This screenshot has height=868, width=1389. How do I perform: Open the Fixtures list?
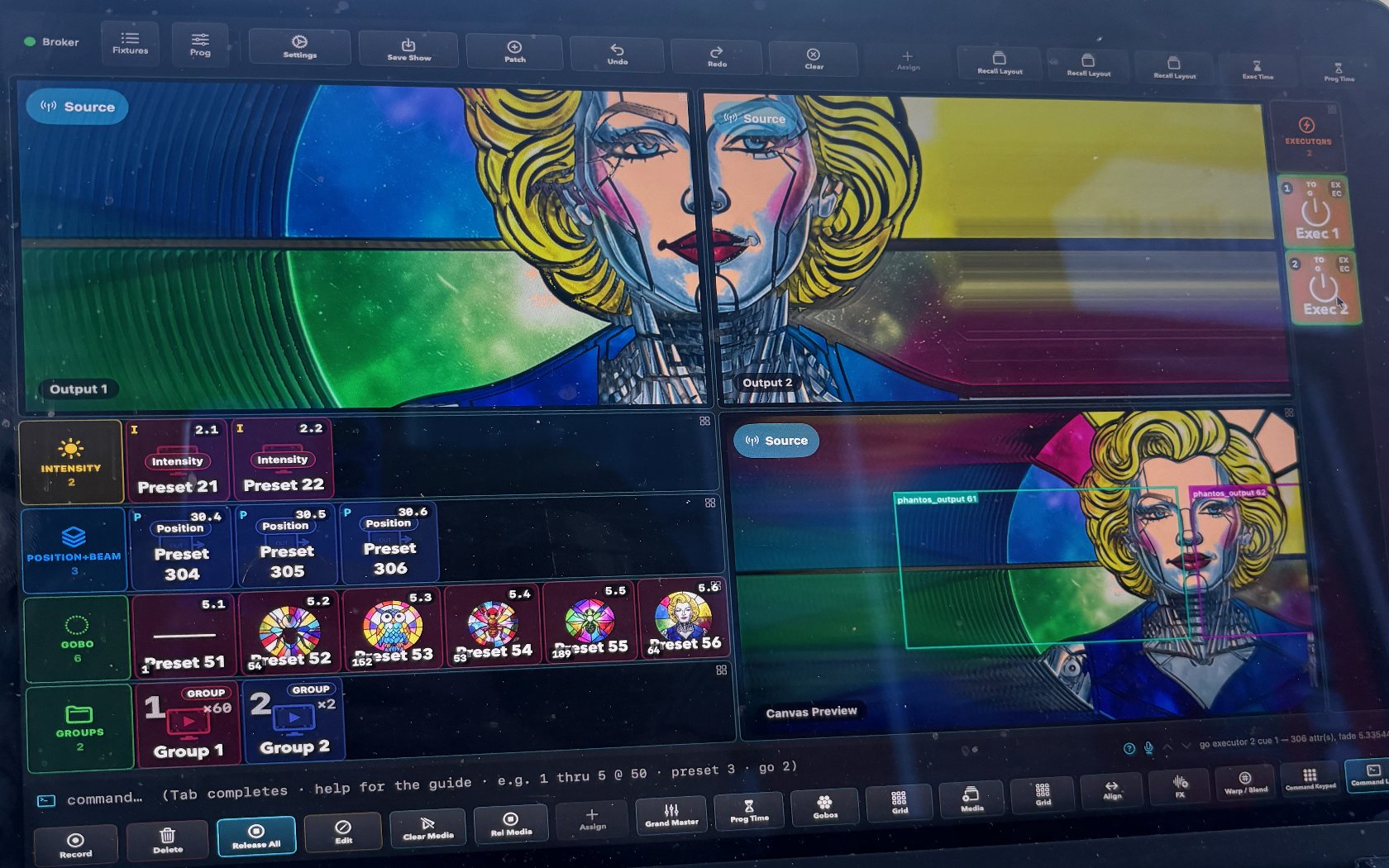(x=130, y=43)
